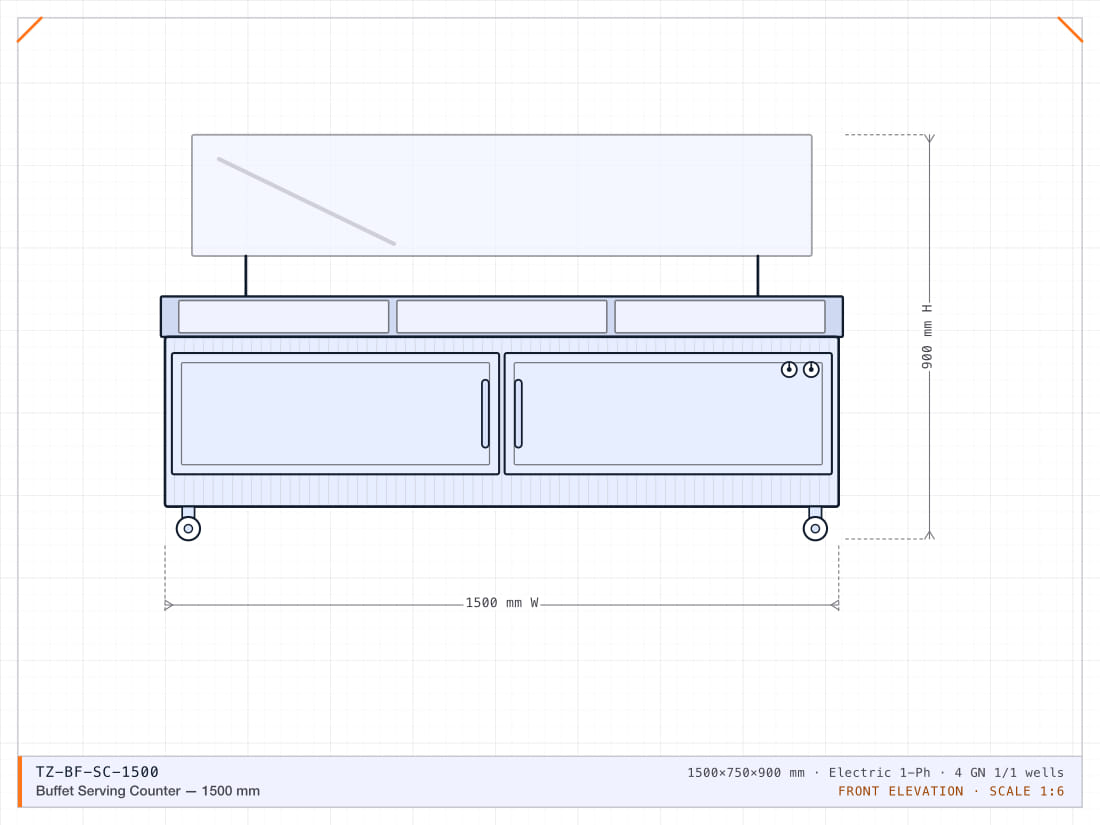Click the right sneeze guard support post
The width and height of the screenshot is (1100, 825).
[x=758, y=276]
